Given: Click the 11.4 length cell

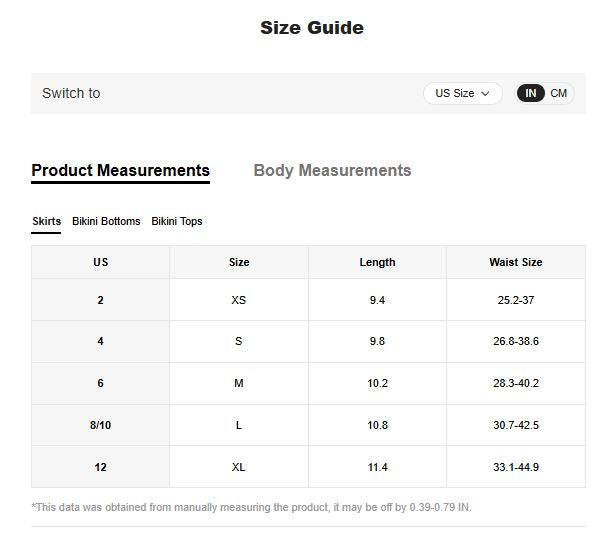Looking at the screenshot, I should point(377,467).
